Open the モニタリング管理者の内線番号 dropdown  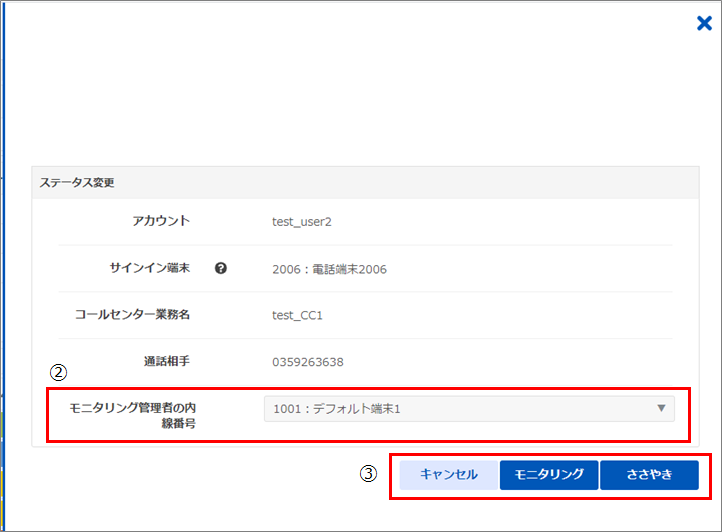coord(469,408)
